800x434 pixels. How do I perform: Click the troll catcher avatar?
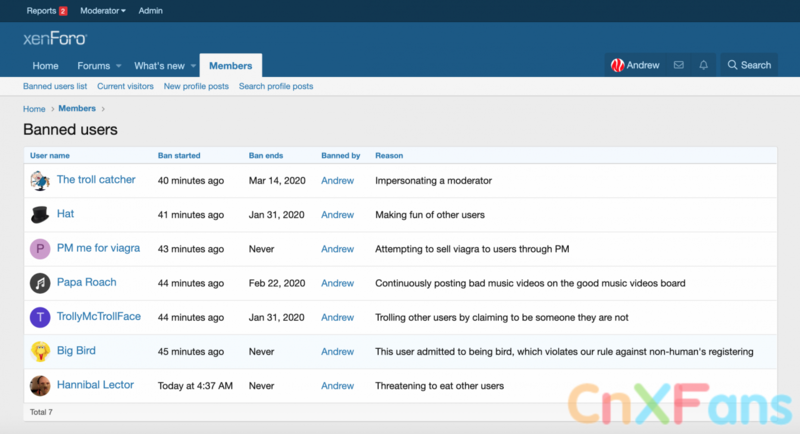(x=40, y=180)
